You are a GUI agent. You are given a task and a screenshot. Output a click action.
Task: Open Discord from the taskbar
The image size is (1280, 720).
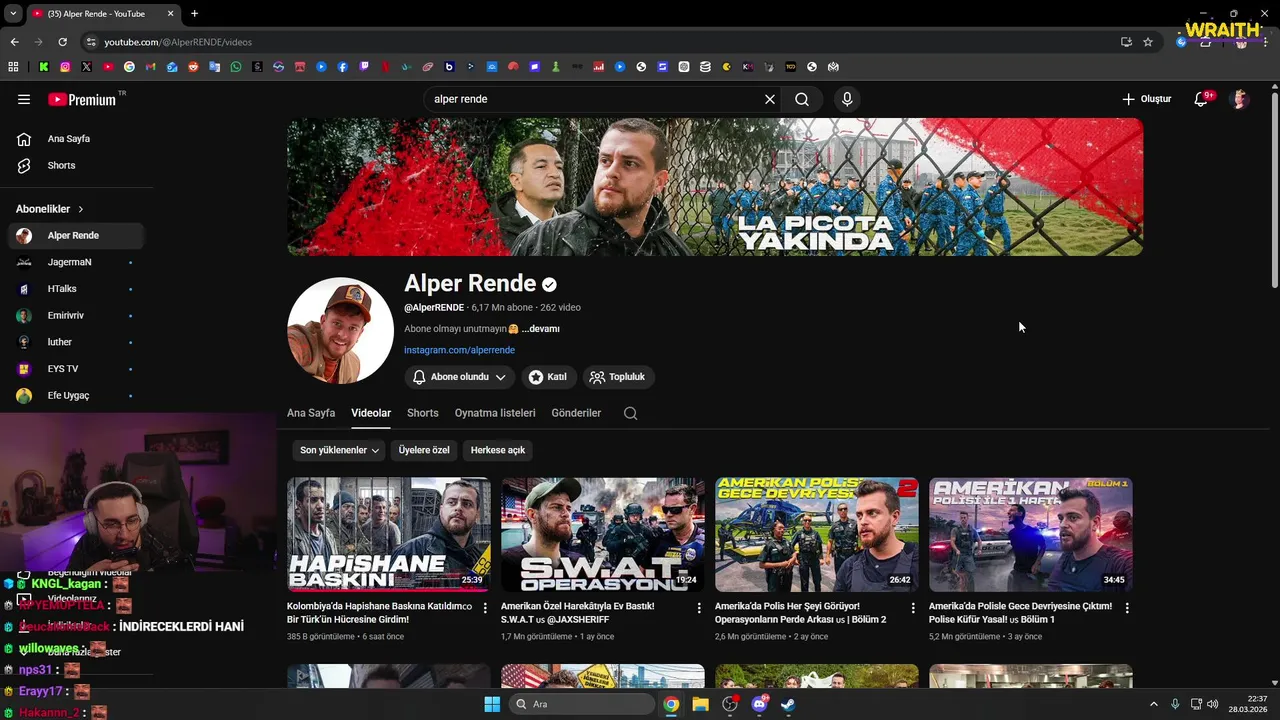pyautogui.click(x=759, y=704)
